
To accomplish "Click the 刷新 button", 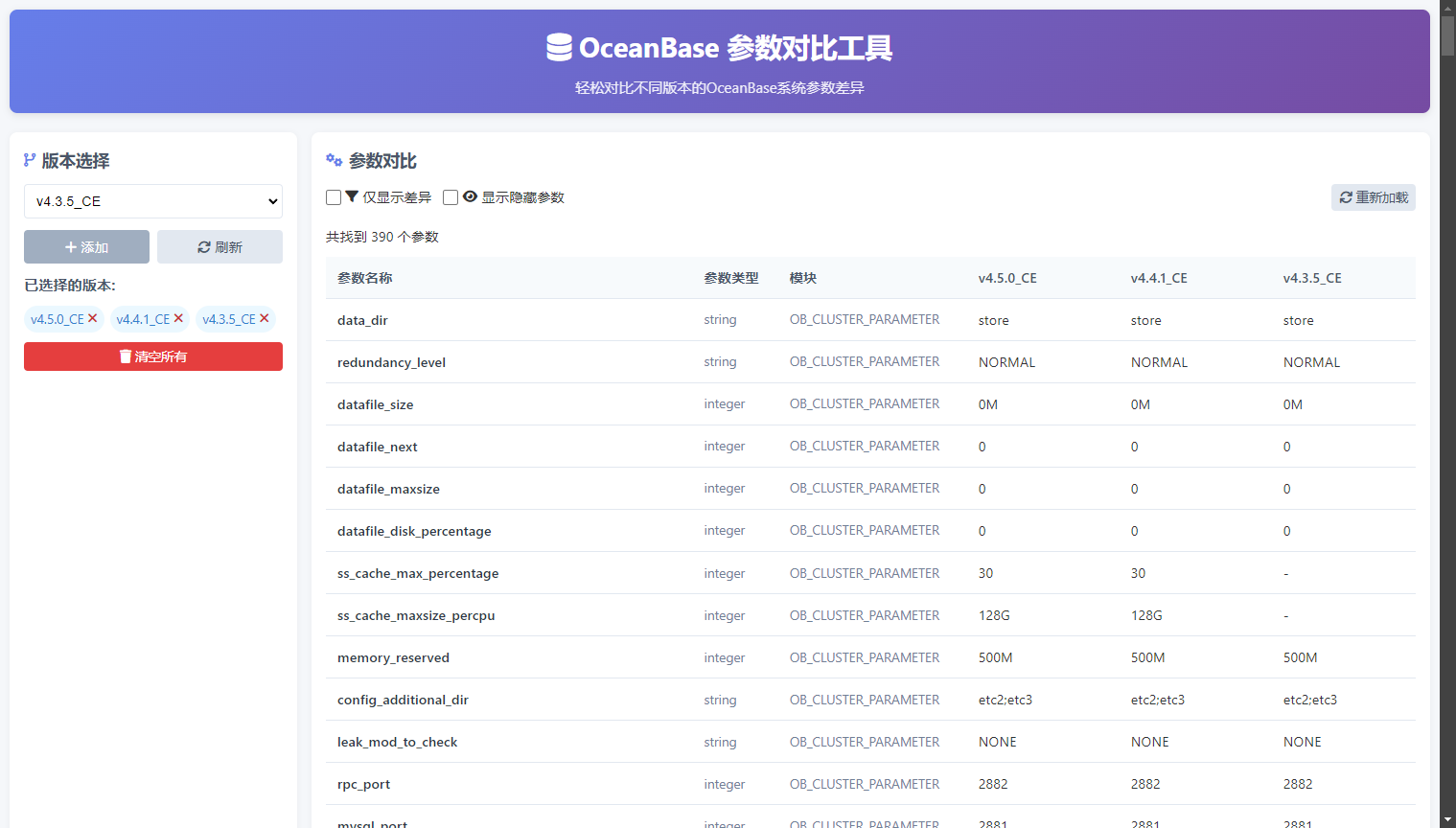I will click(x=220, y=246).
